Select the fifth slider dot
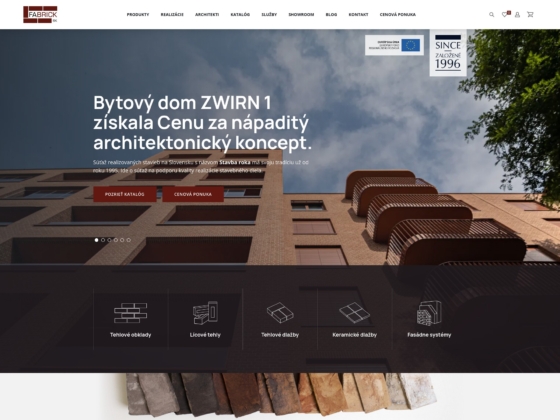Viewport: 560px width, 420px height. 122,240
